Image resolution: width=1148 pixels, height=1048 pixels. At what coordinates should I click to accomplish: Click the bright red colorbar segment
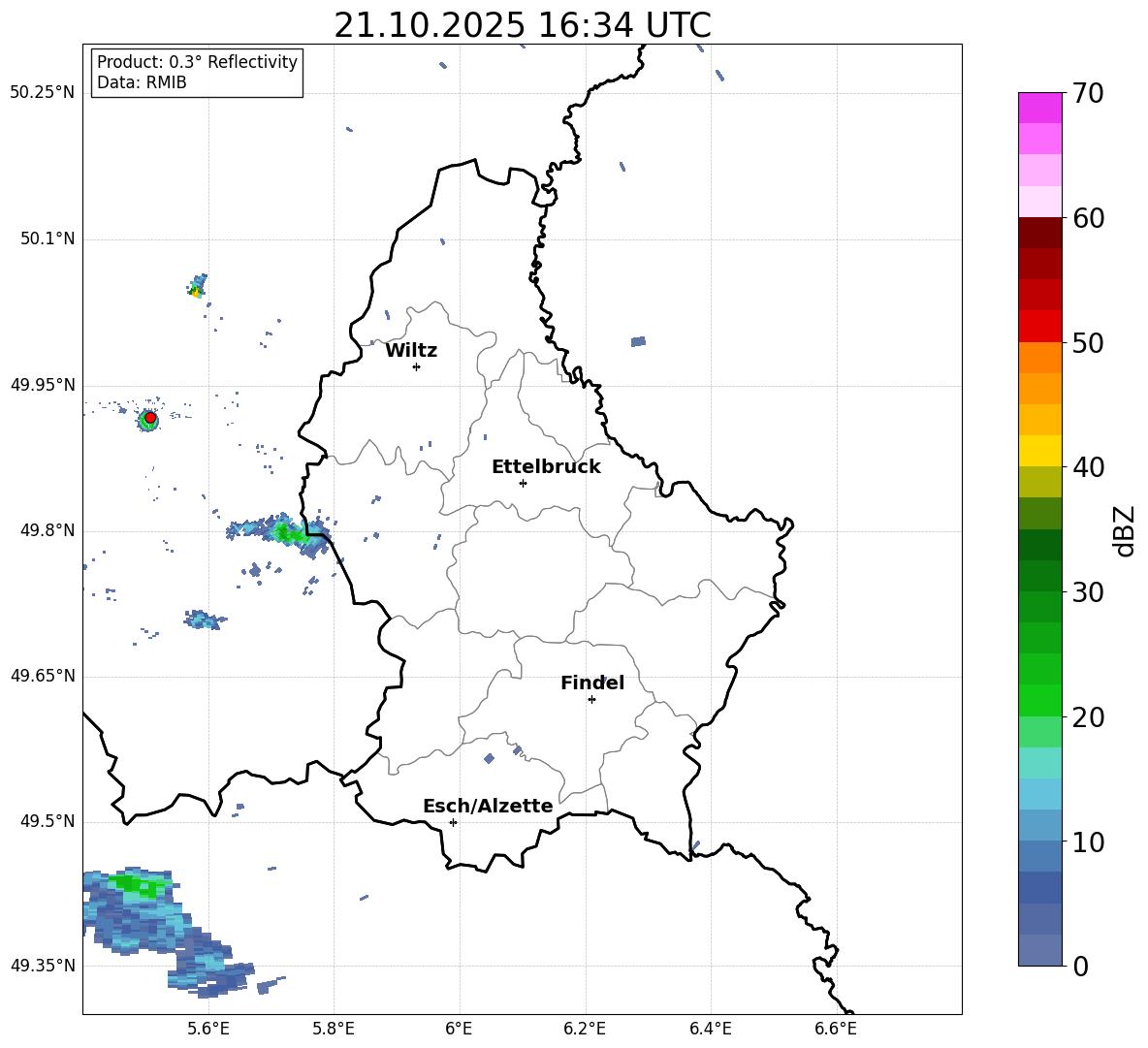1039,327
